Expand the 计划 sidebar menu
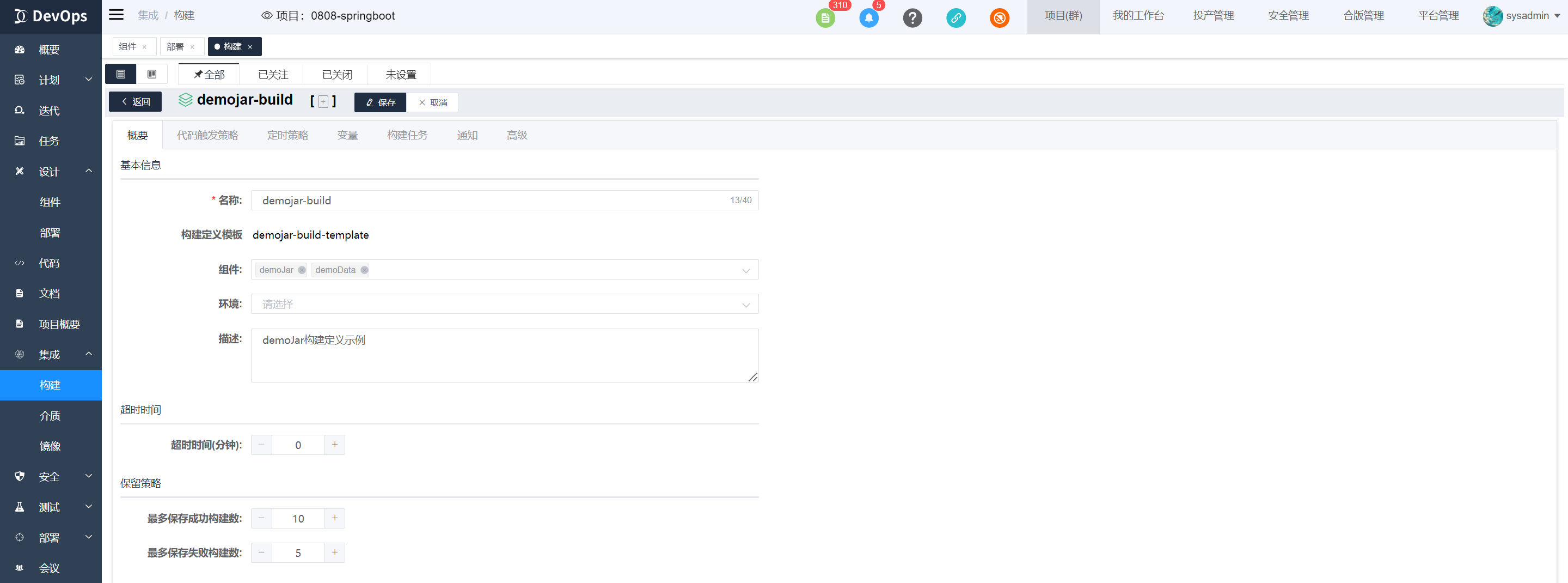 51,80
